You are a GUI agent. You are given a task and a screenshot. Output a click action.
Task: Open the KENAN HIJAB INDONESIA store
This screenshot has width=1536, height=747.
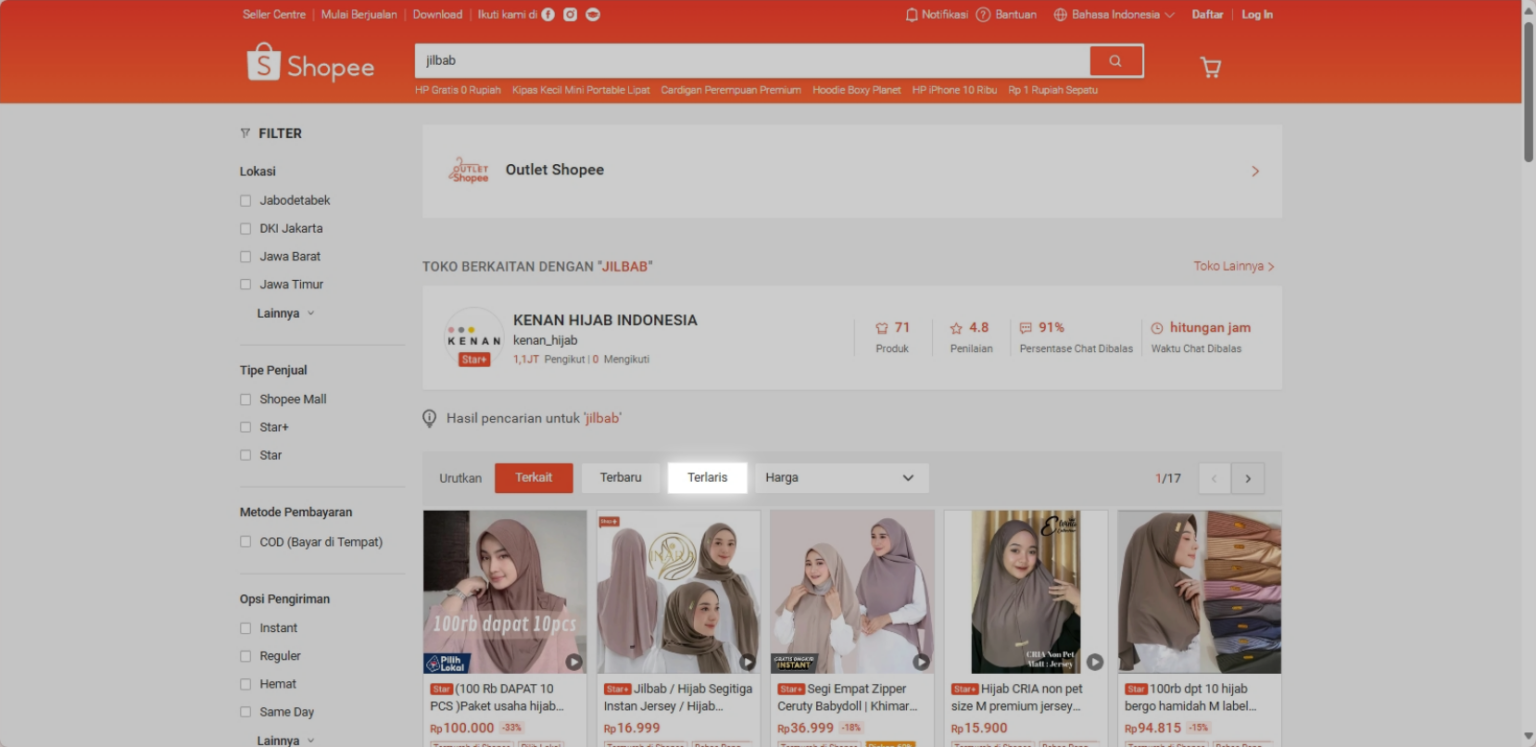coord(604,320)
